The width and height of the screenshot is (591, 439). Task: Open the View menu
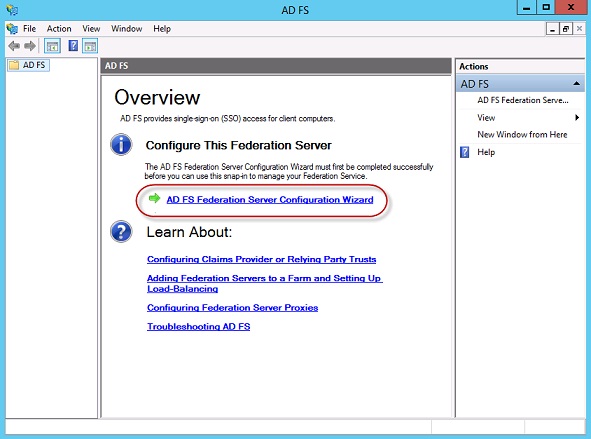91,29
